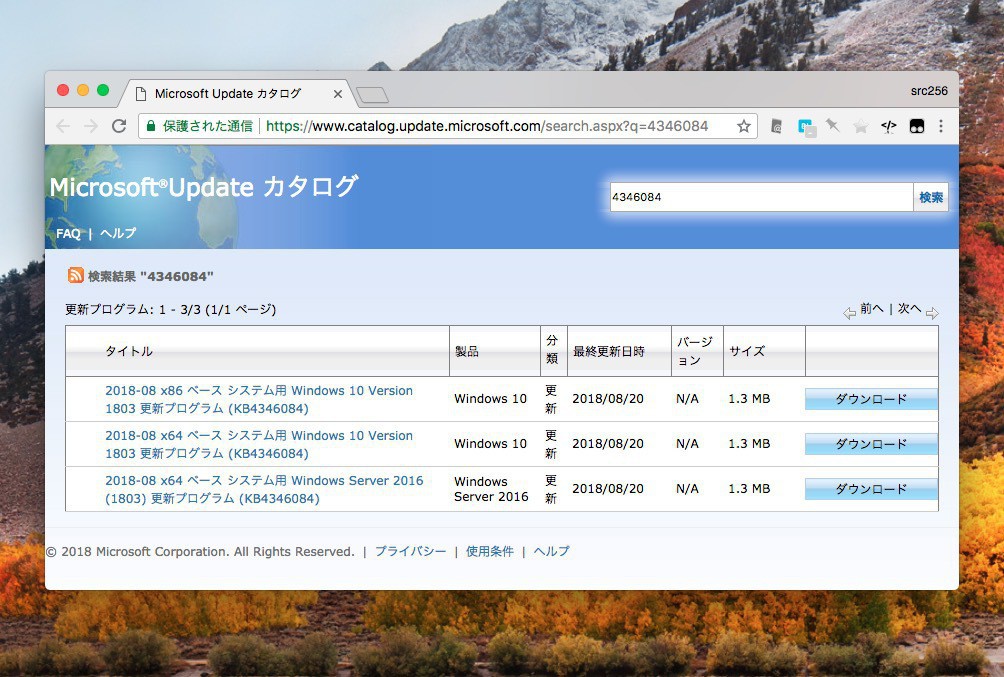Sort by バージョン column header
Image resolution: width=1004 pixels, height=677 pixels.
(x=695, y=351)
